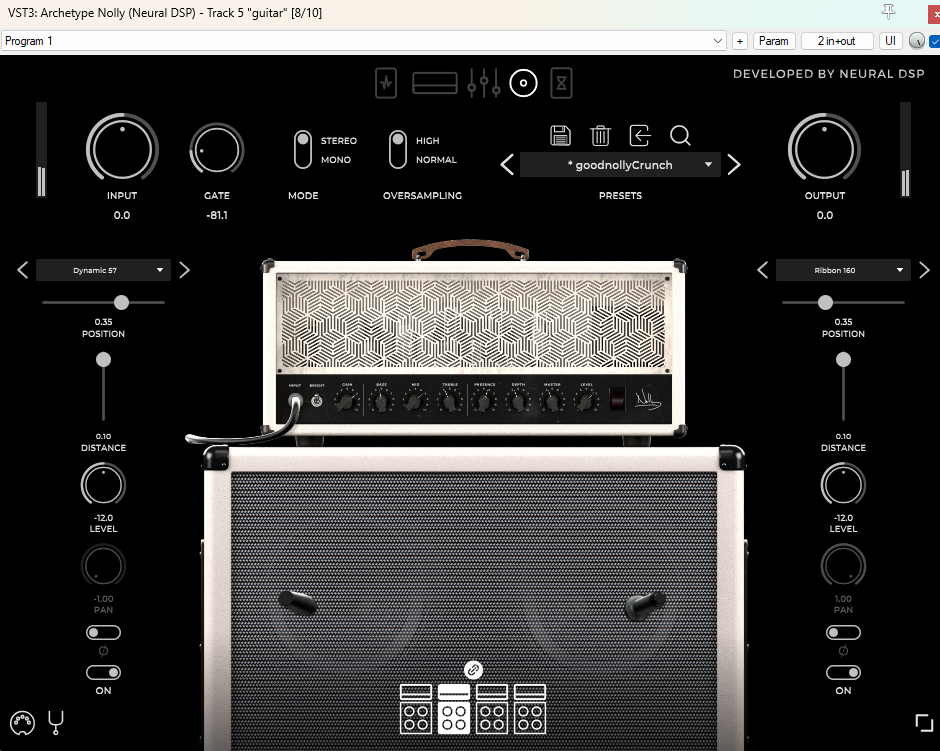The image size is (940, 751).
Task: Click the amp Gain knob
Action: coord(346,401)
